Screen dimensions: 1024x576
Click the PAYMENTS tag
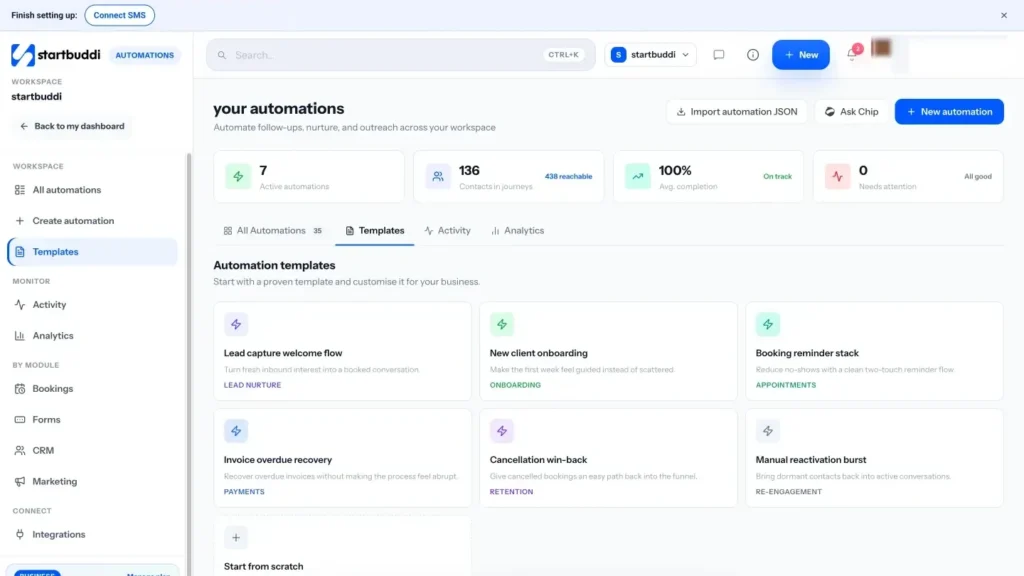pyautogui.click(x=244, y=492)
